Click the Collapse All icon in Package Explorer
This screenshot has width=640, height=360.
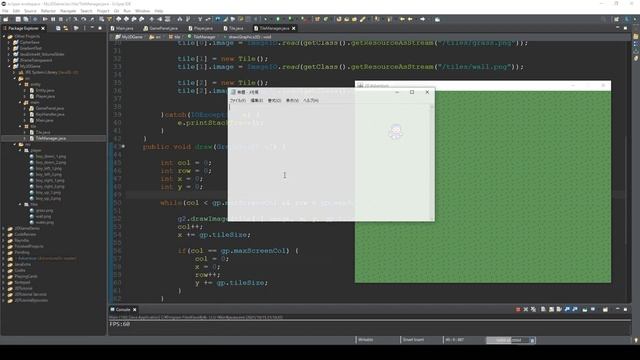click(x=58, y=28)
